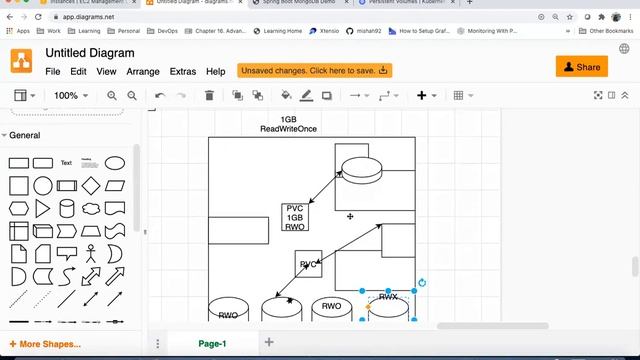This screenshot has height=360, width=640.
Task: Bookmark page with star icon
Action: click(570, 17)
